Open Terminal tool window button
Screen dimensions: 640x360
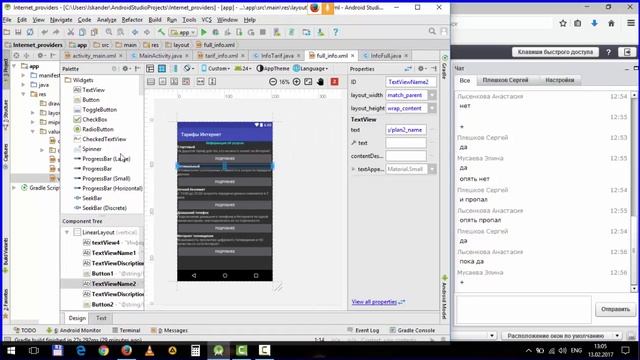click(127, 330)
